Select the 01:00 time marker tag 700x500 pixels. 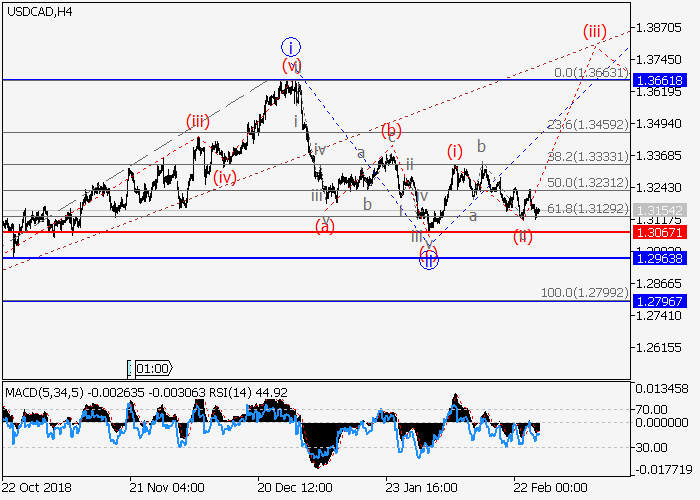pyautogui.click(x=150, y=368)
